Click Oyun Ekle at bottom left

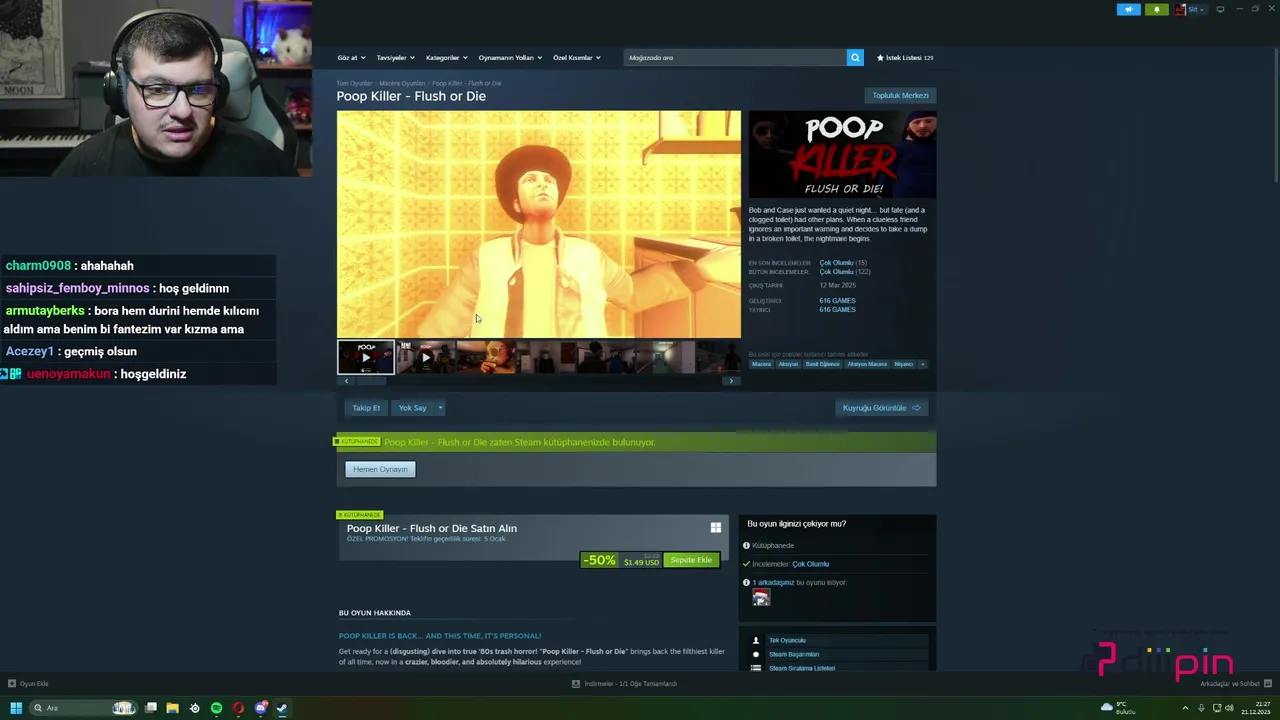click(x=28, y=684)
